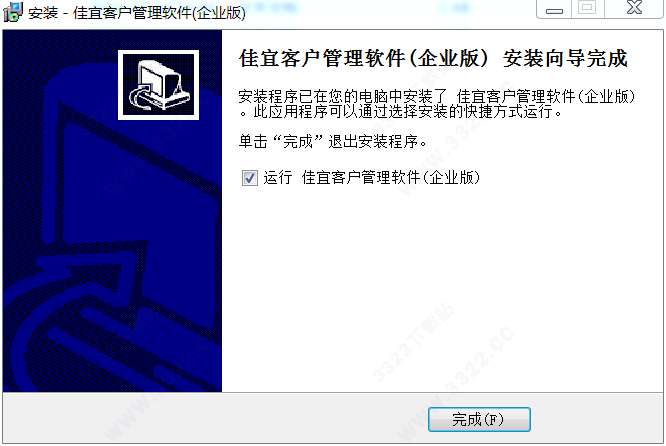Click the blank white area below the checkbox
The image size is (666, 446).
[442, 276]
